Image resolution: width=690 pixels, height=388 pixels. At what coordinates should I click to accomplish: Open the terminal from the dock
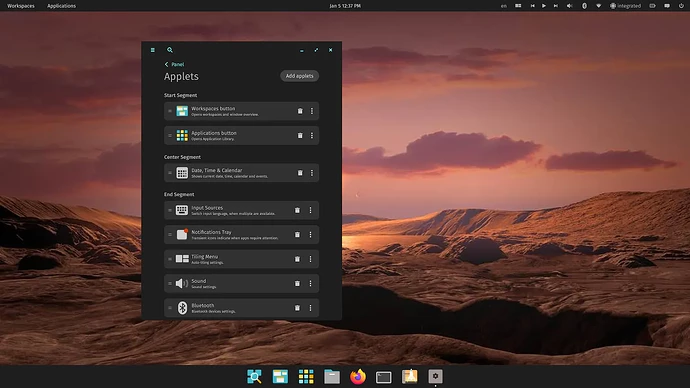tap(384, 377)
